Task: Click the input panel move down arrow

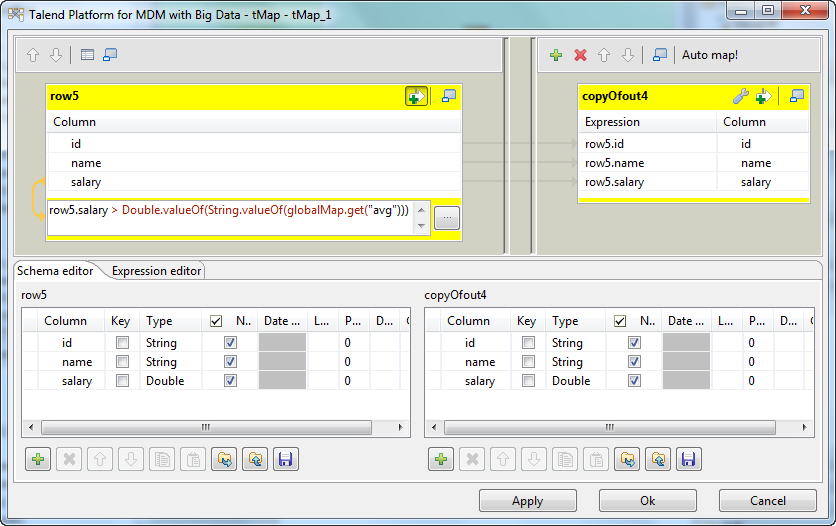Action: pyautogui.click(x=55, y=55)
